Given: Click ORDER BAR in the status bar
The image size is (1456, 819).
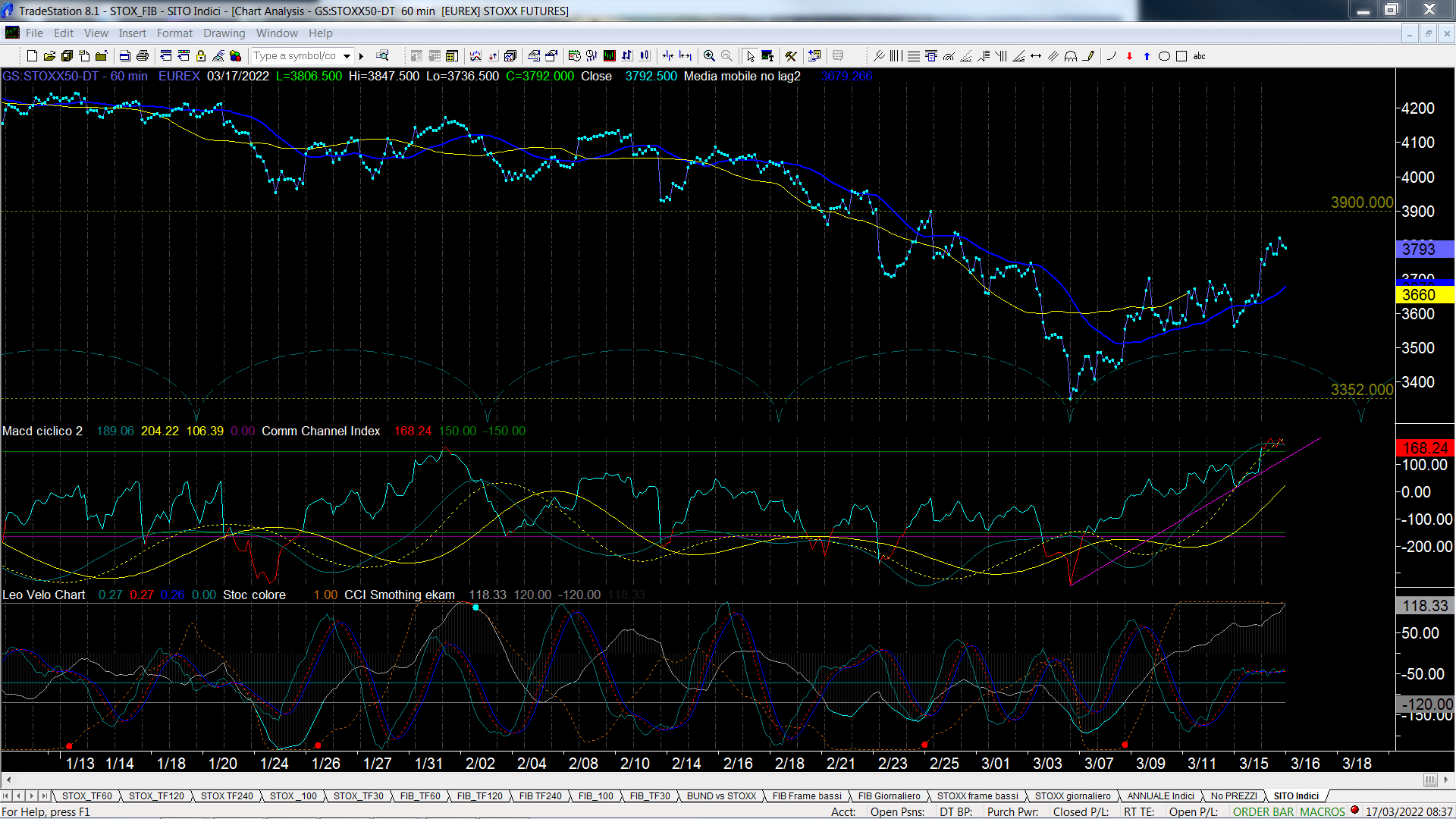Looking at the screenshot, I should [x=1263, y=811].
